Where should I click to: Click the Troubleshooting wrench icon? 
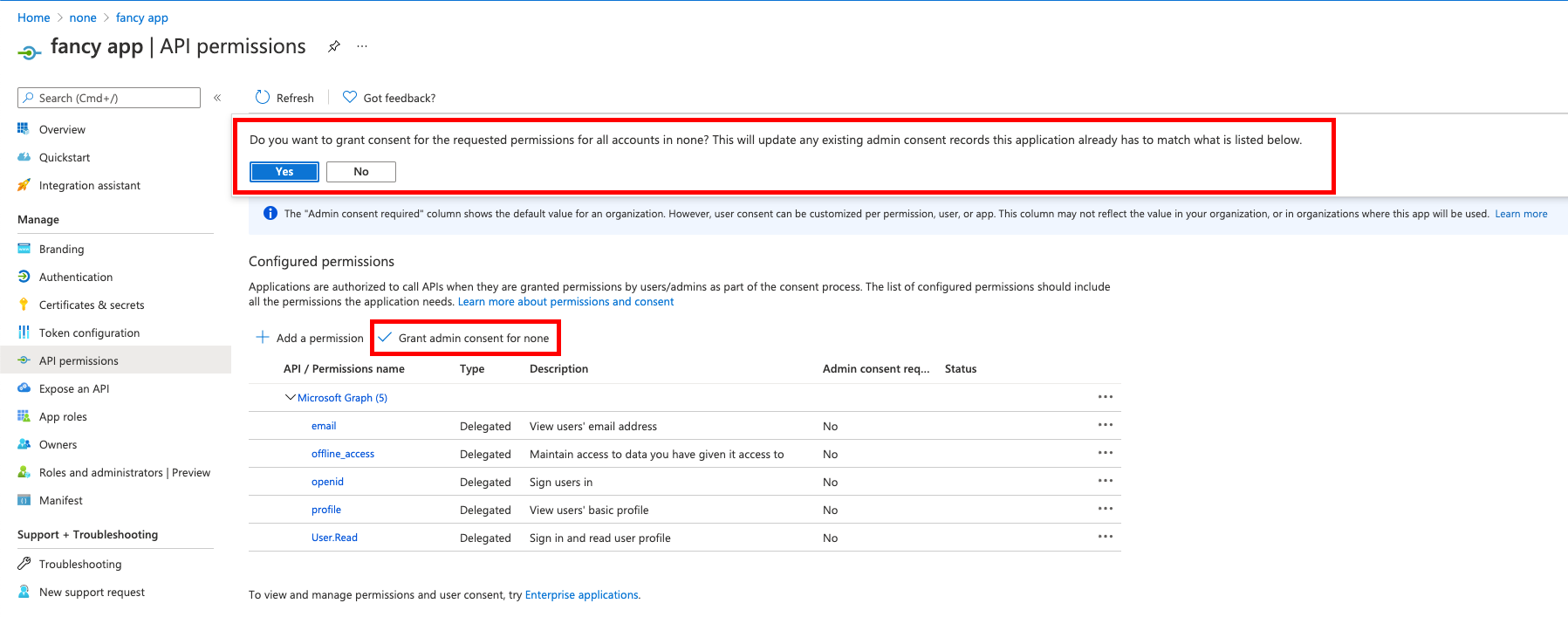pos(24,564)
